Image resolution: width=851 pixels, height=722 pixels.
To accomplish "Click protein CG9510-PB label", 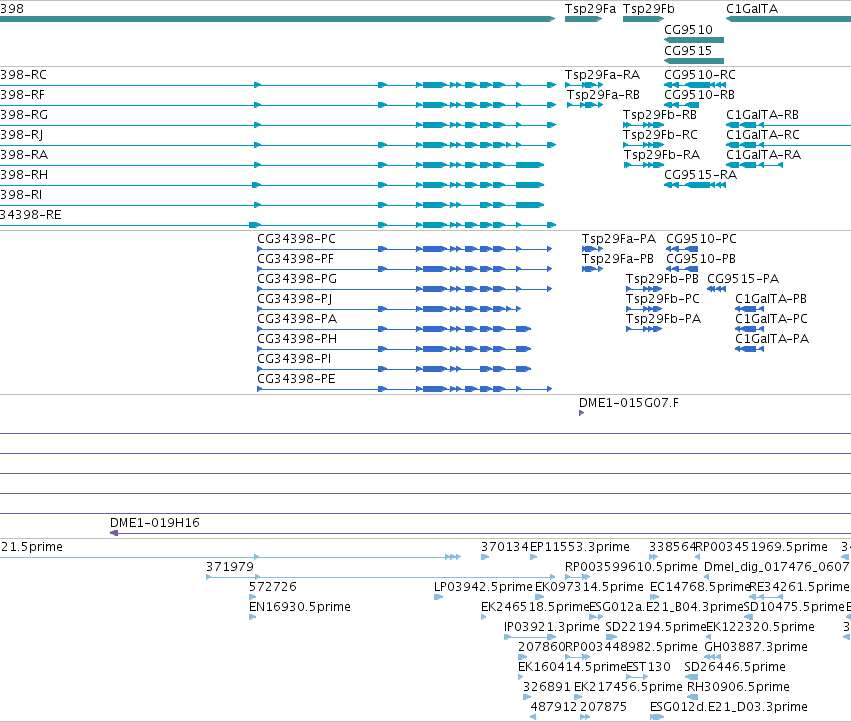I will click(x=700, y=259).
